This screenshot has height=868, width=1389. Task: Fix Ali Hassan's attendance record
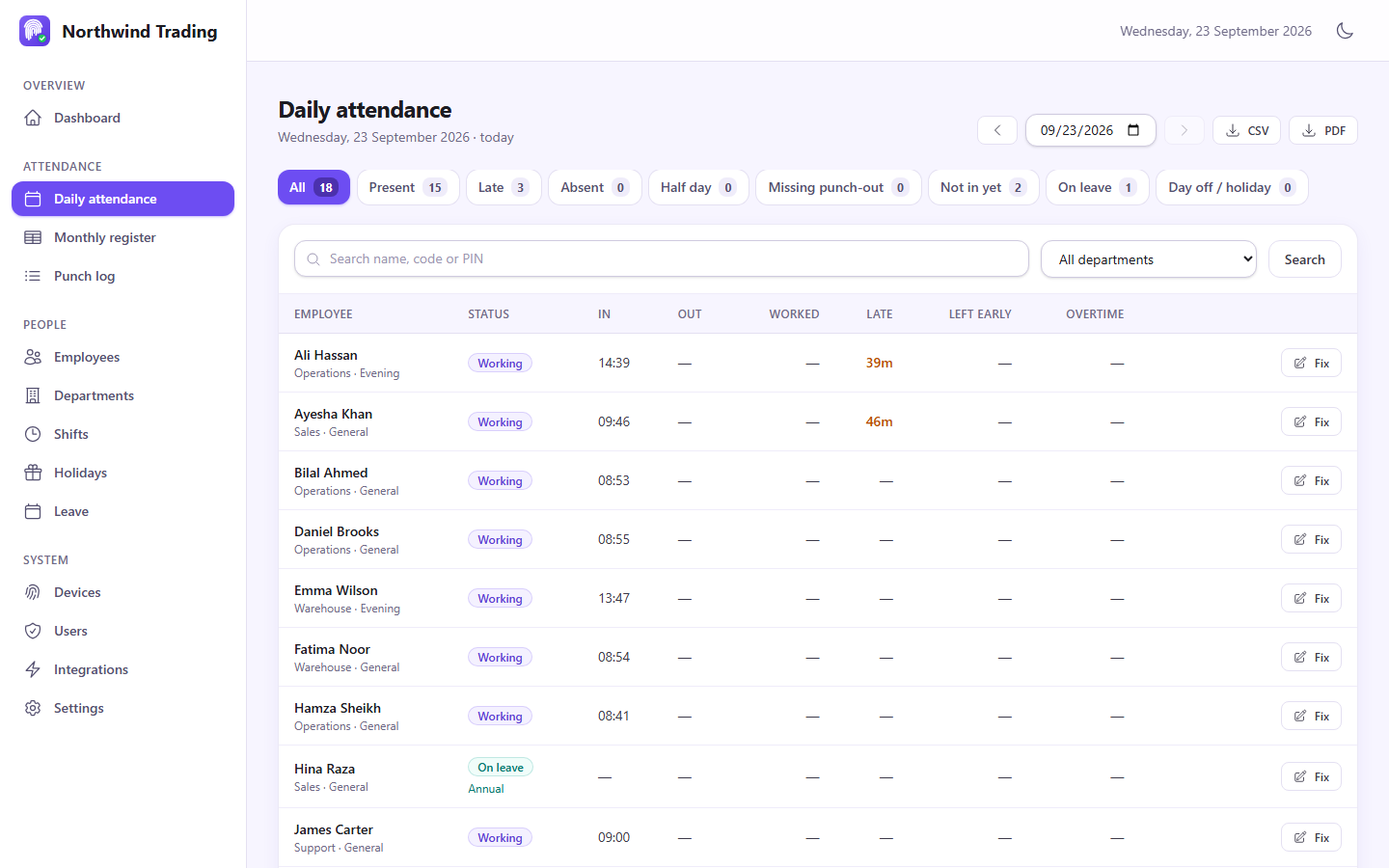tap(1311, 364)
